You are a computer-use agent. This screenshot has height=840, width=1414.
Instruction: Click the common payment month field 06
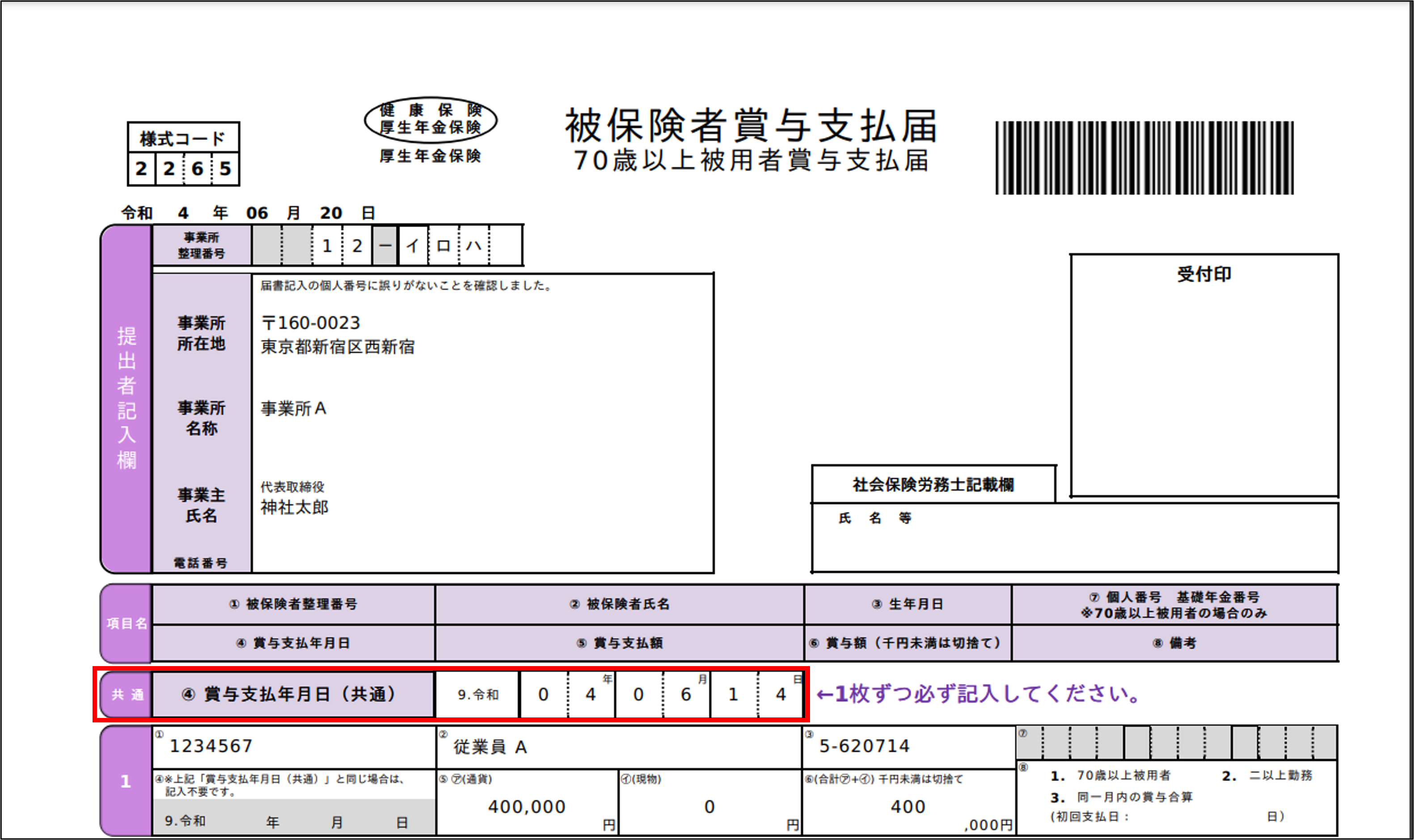tap(662, 695)
